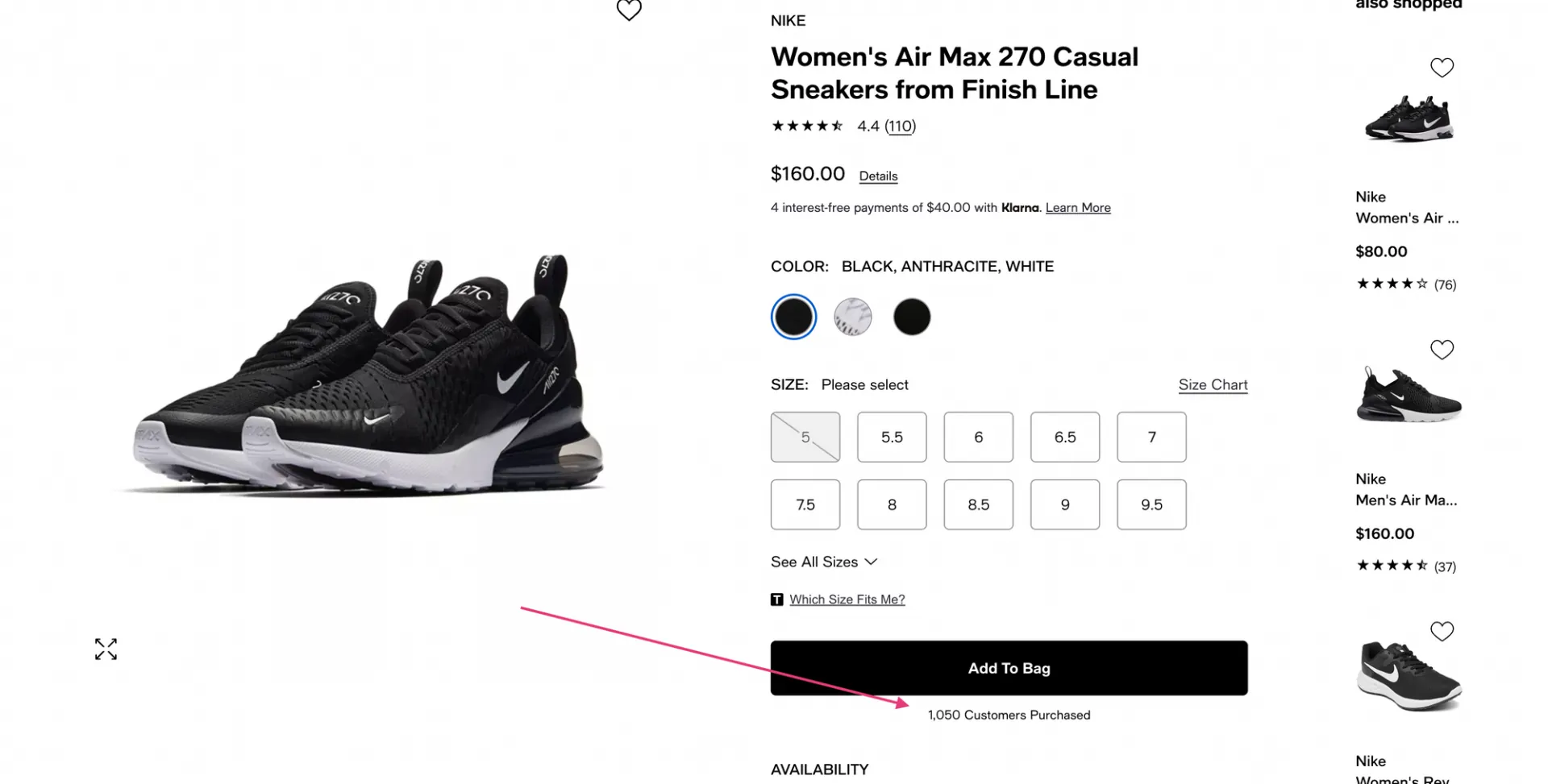Select the patterned gray color swatch
The width and height of the screenshot is (1548, 784).
[852, 317]
